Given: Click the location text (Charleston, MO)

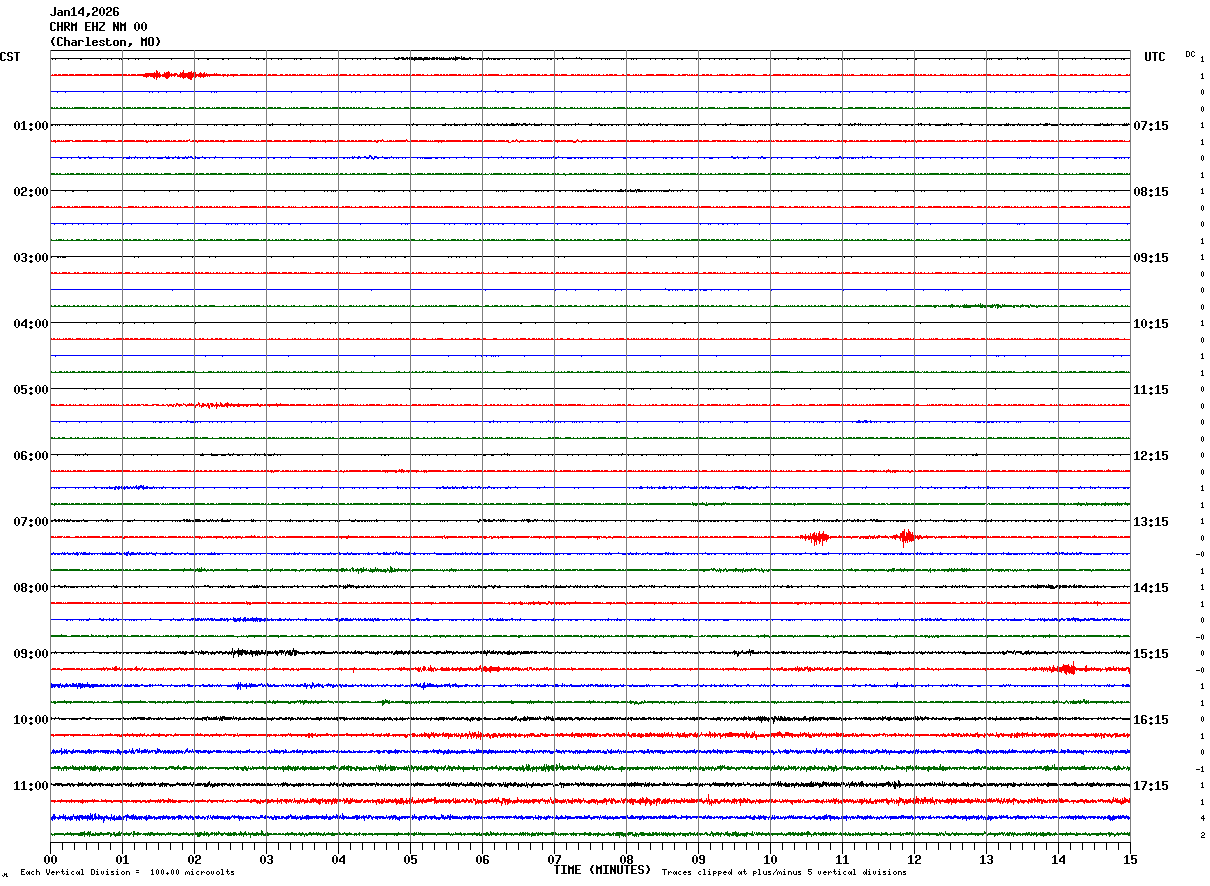Looking at the screenshot, I should point(105,42).
